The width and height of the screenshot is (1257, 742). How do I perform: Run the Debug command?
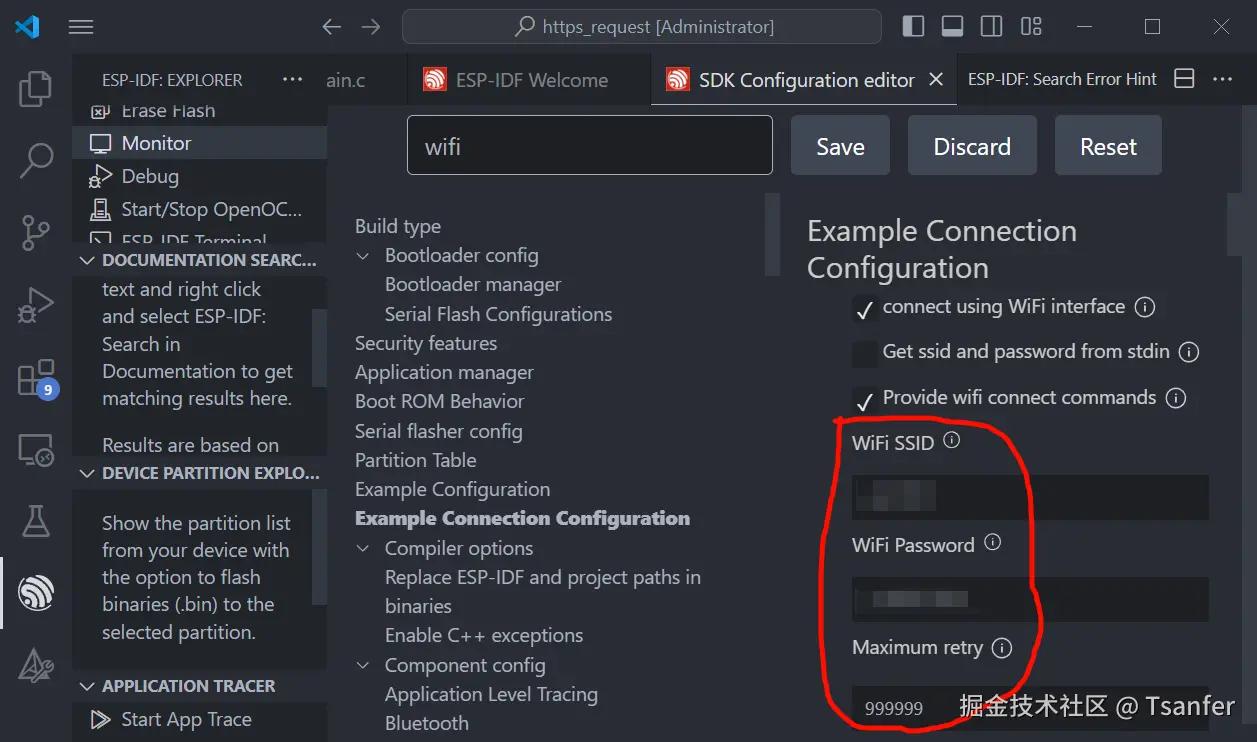click(200, 176)
